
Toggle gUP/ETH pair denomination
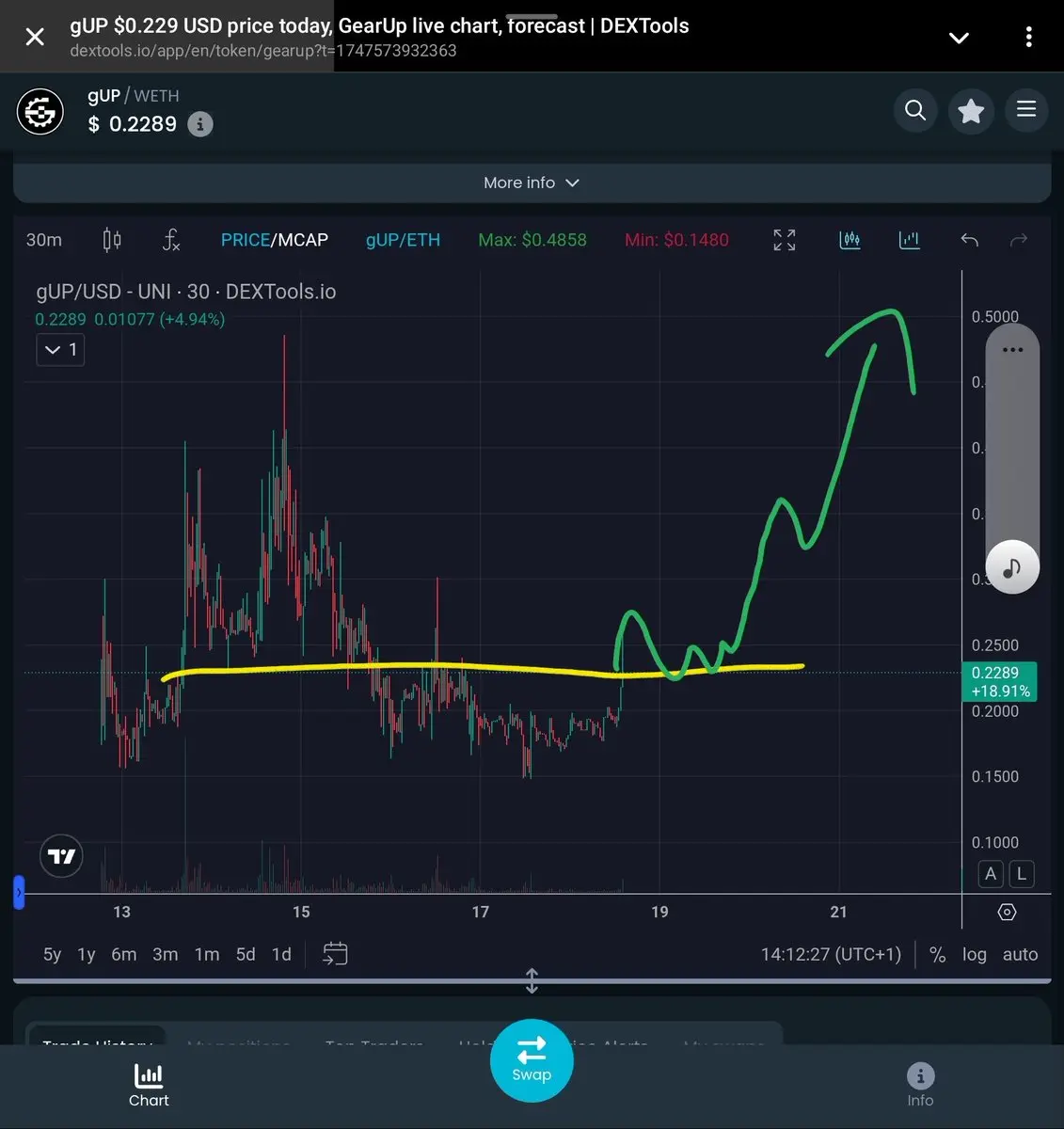tap(403, 240)
